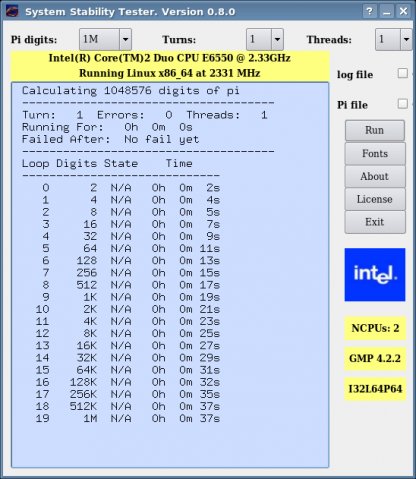Screen dimensions: 416x479
Task: Click the Intel logo image
Action: 375,274
